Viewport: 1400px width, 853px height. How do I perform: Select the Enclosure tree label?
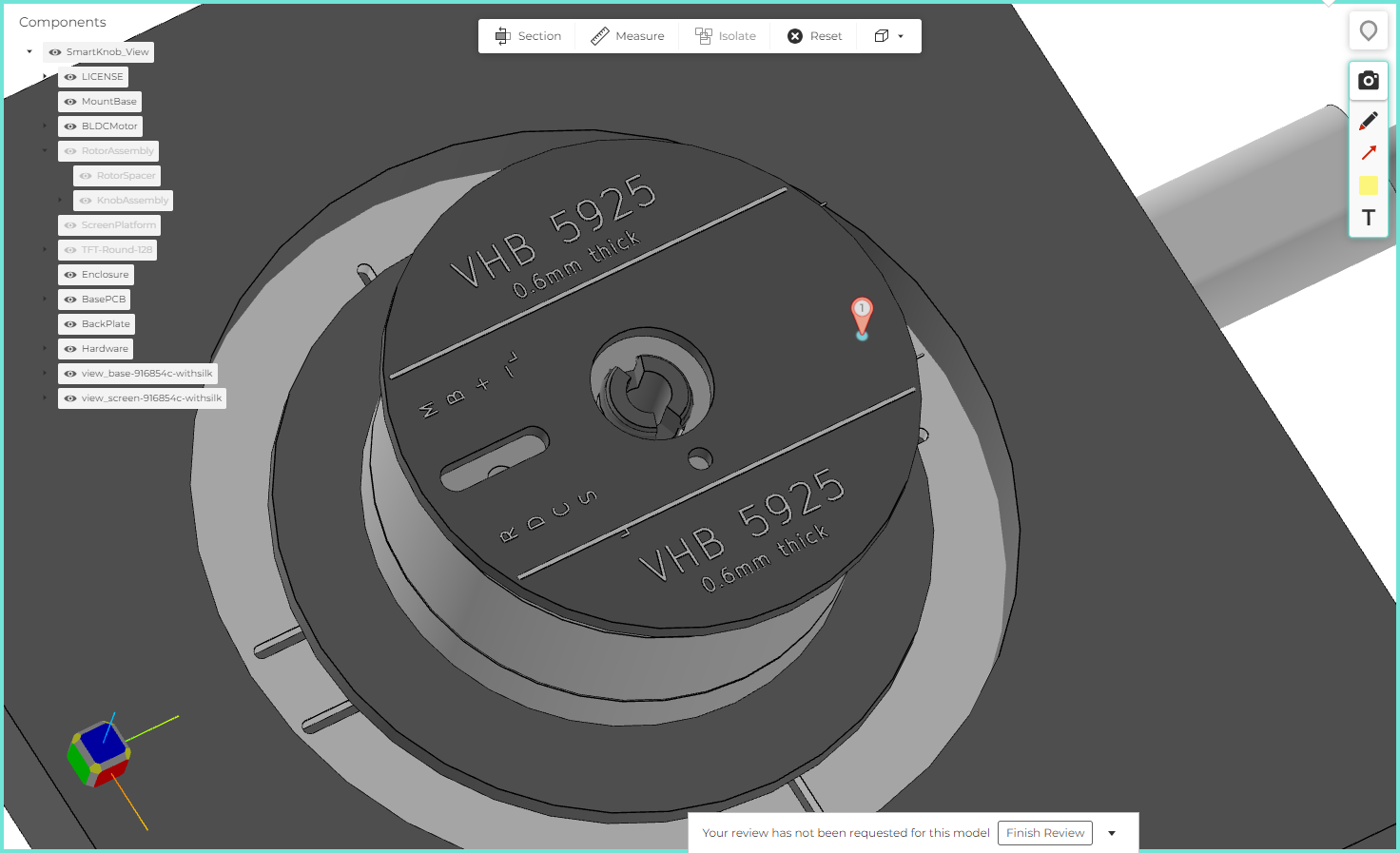click(x=105, y=275)
